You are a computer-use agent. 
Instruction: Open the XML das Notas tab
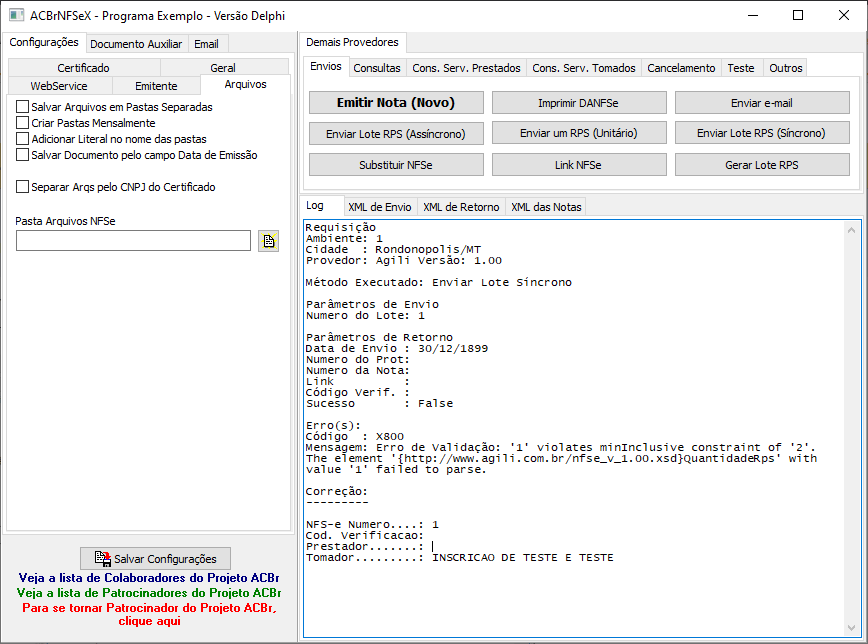pyautogui.click(x=546, y=207)
